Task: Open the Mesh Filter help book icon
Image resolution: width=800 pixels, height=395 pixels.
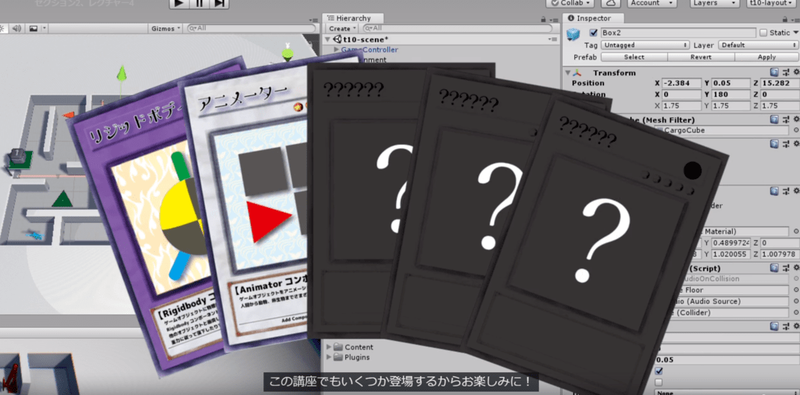Action: (x=774, y=120)
